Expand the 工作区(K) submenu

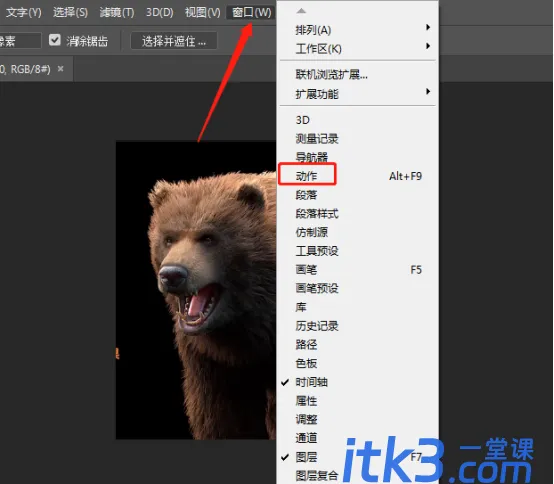coord(358,48)
